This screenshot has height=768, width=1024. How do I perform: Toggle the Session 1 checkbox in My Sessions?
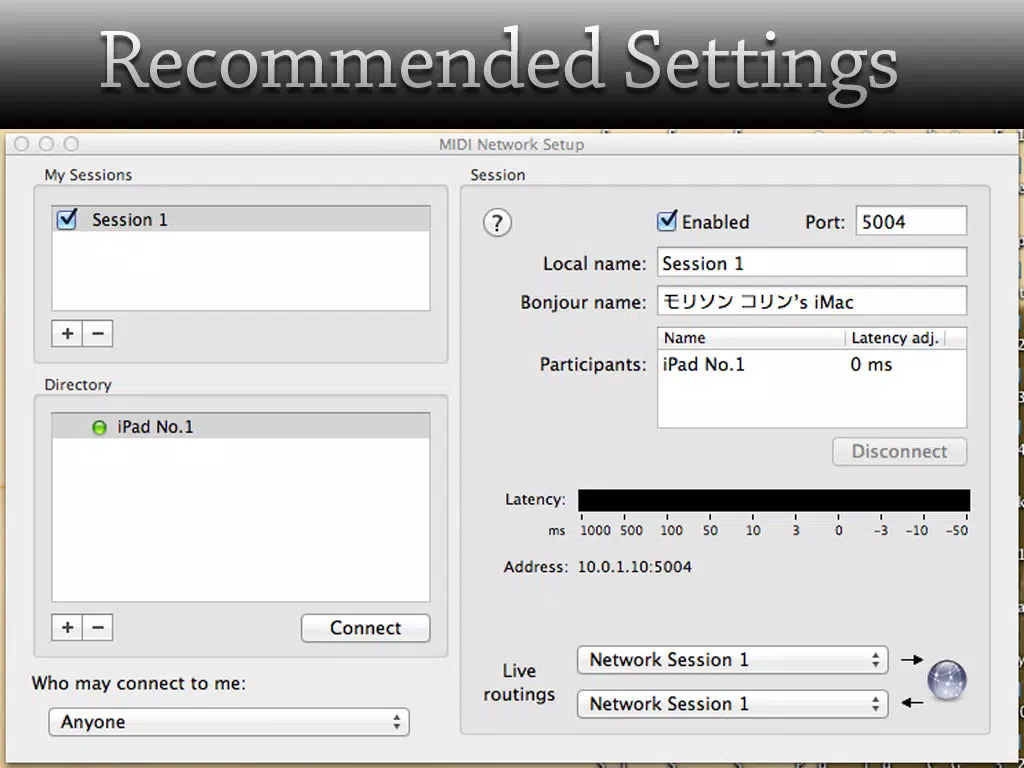tap(67, 219)
